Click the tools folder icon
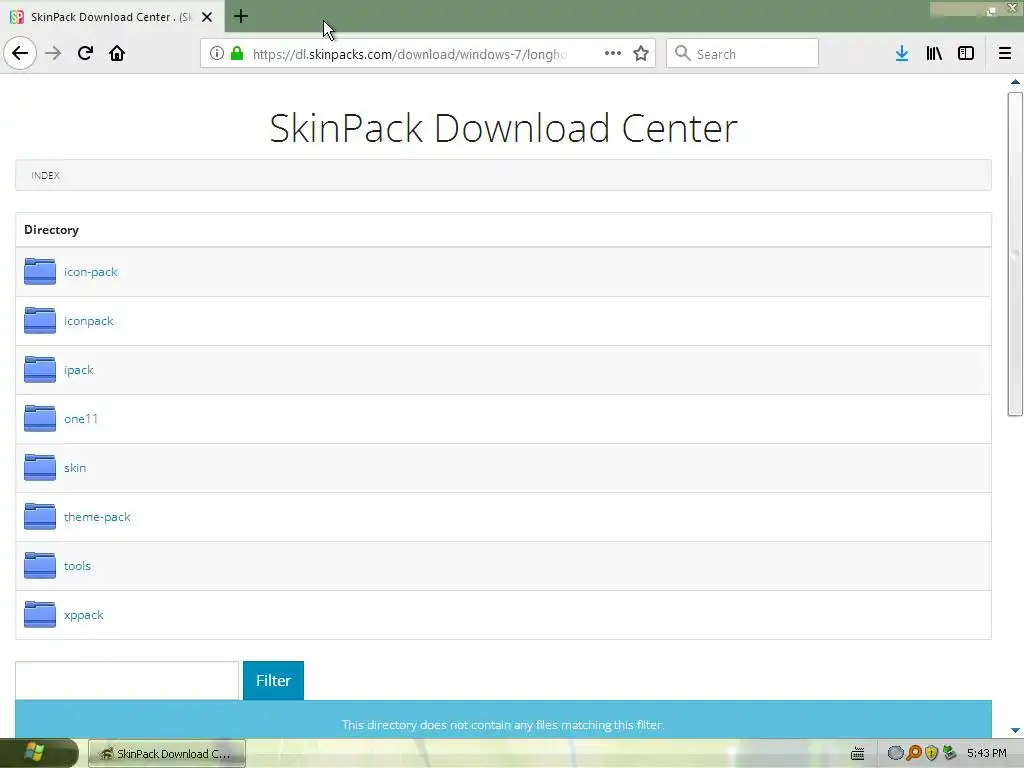This screenshot has height=768, width=1024. [x=40, y=566]
